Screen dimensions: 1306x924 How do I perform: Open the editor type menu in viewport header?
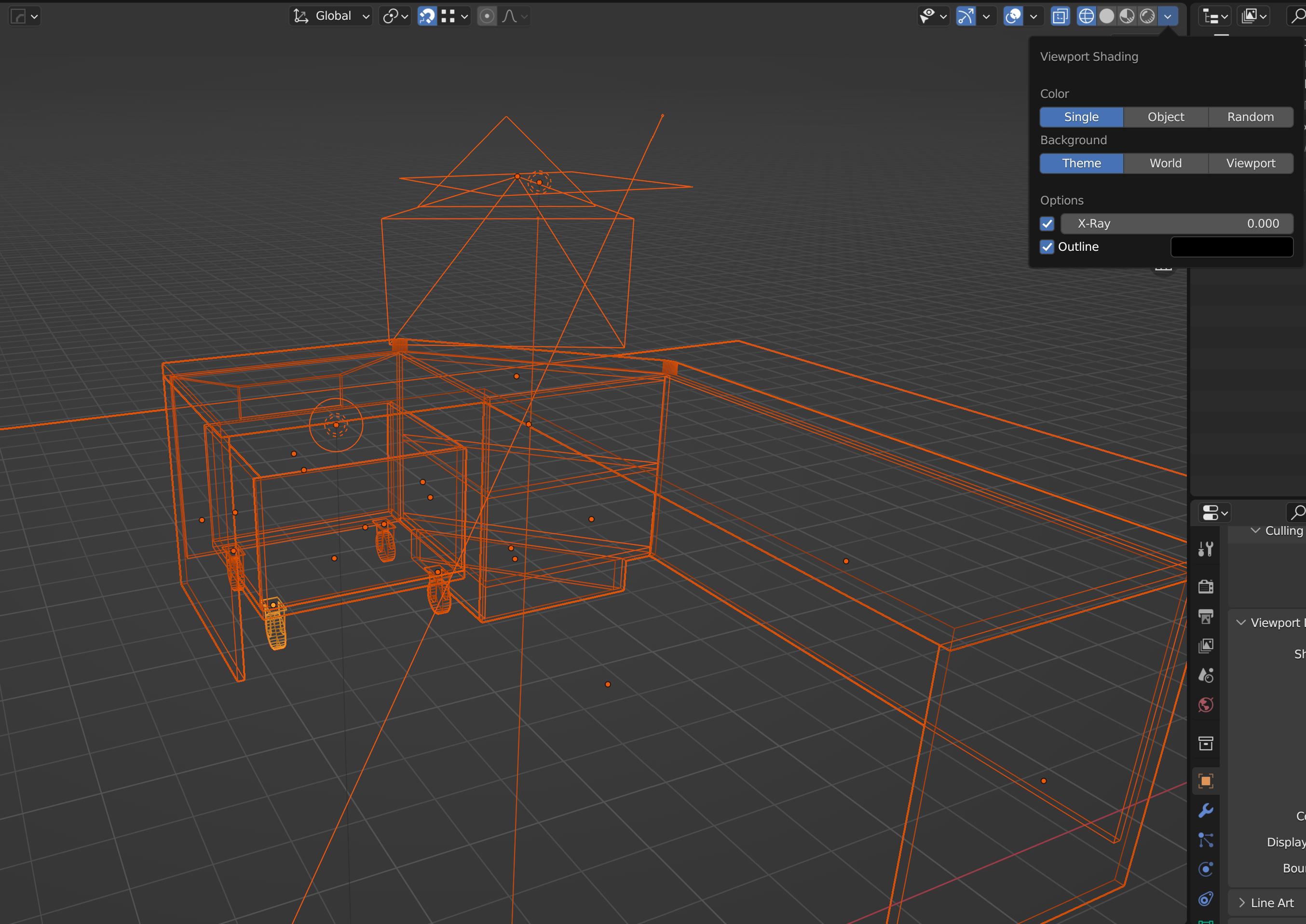click(x=25, y=16)
